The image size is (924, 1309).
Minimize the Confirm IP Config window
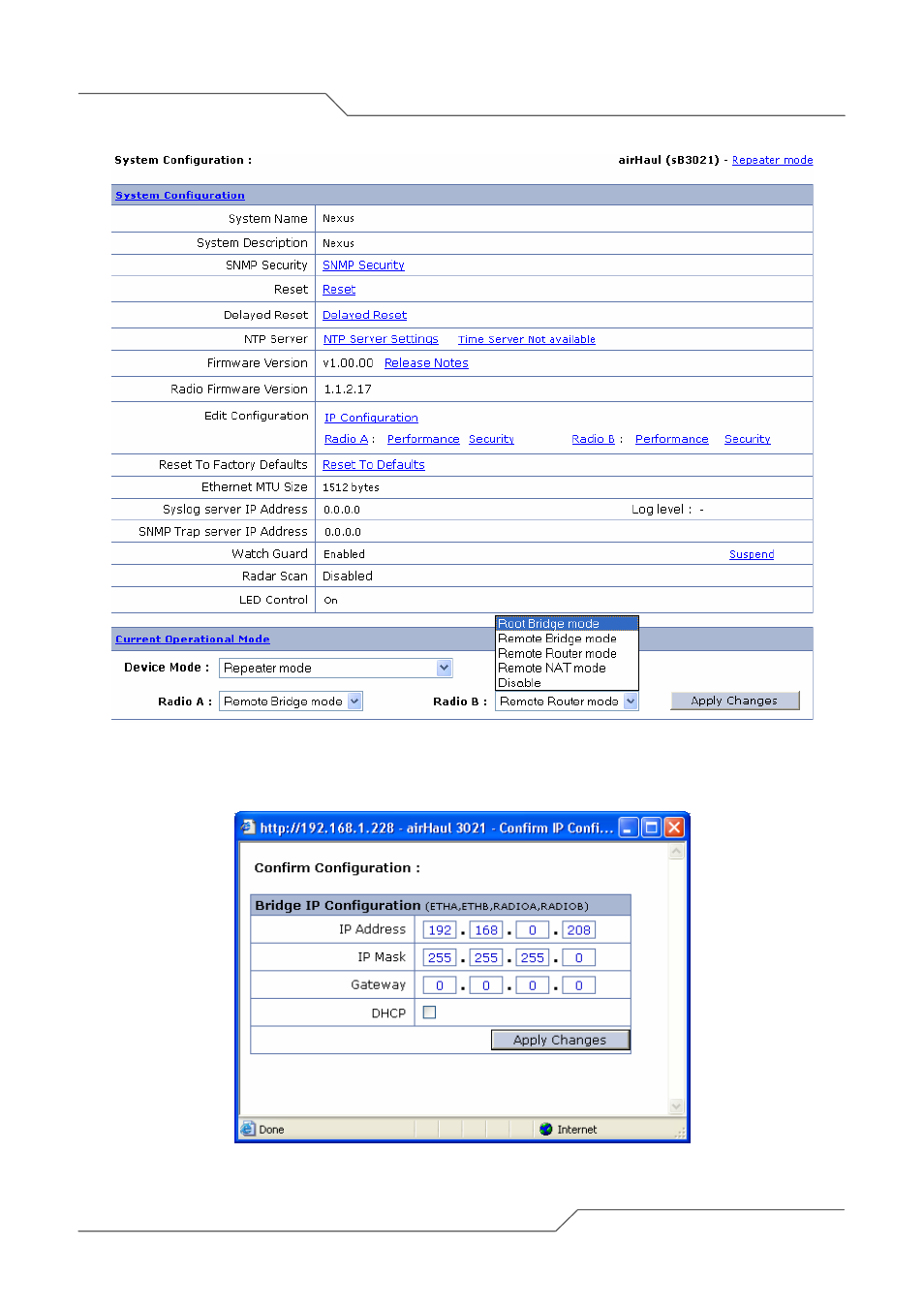pyautogui.click(x=629, y=827)
